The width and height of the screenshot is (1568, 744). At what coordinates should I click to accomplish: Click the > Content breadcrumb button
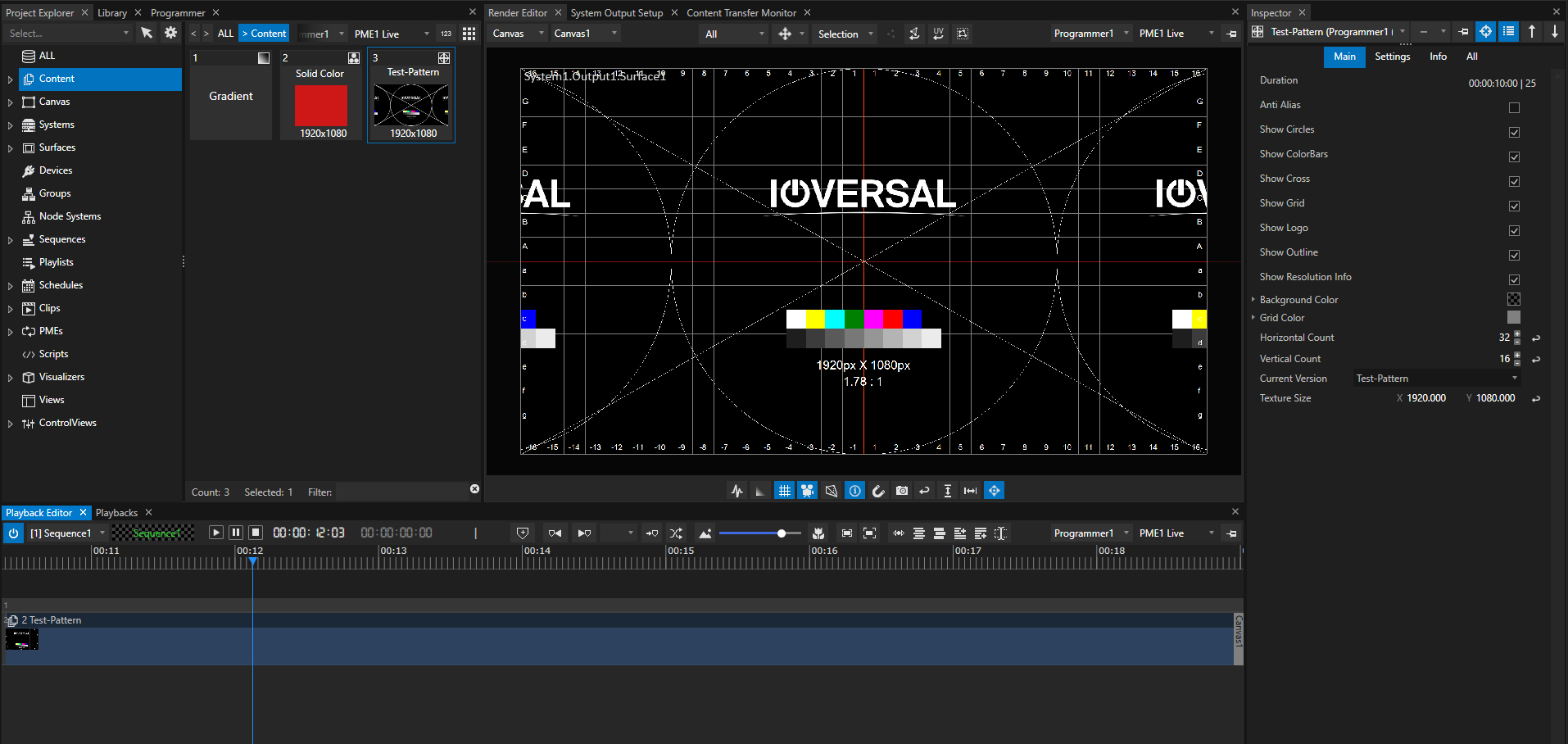coord(264,34)
